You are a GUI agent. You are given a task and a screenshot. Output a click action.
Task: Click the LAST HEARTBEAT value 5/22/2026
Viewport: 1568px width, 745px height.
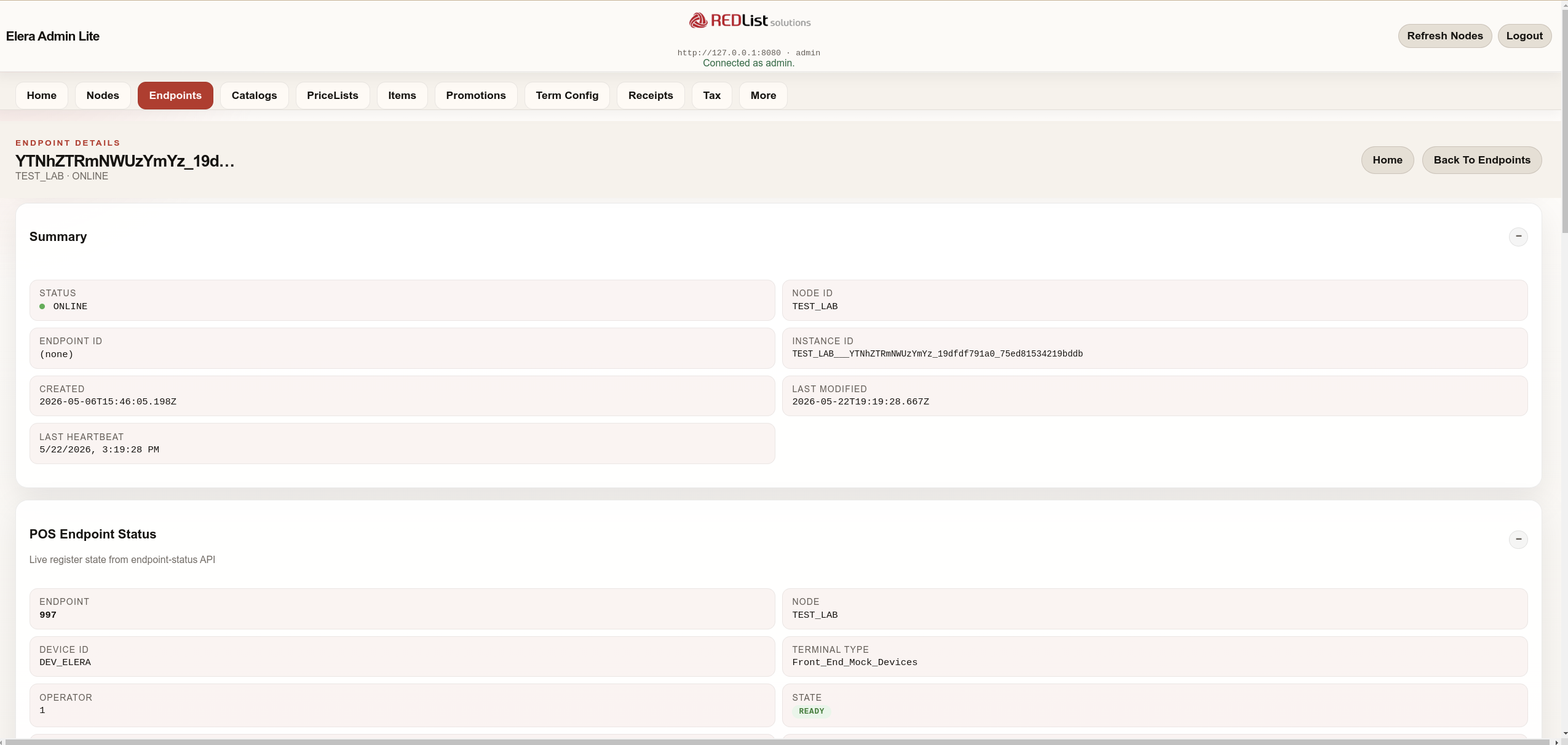(99, 449)
